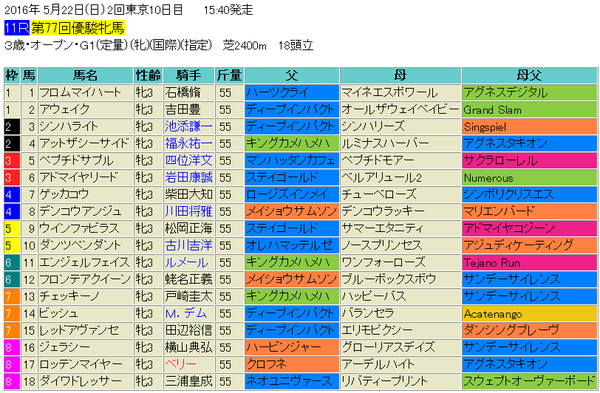Select dam name オールザウェイベイビー
This screenshot has height=393, width=600.
coord(400,109)
